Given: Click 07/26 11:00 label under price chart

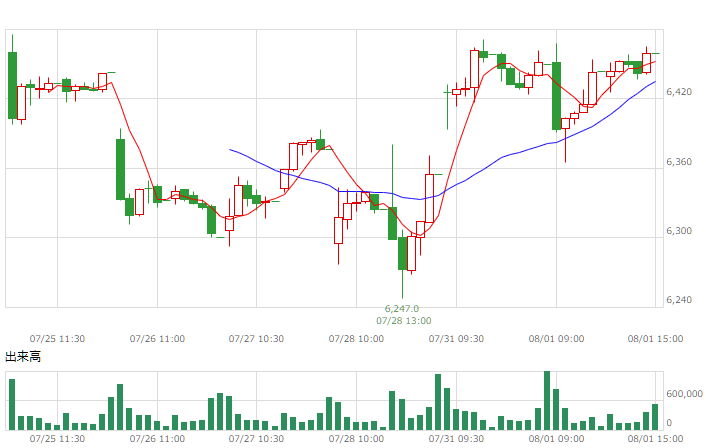Looking at the screenshot, I should tap(157, 339).
